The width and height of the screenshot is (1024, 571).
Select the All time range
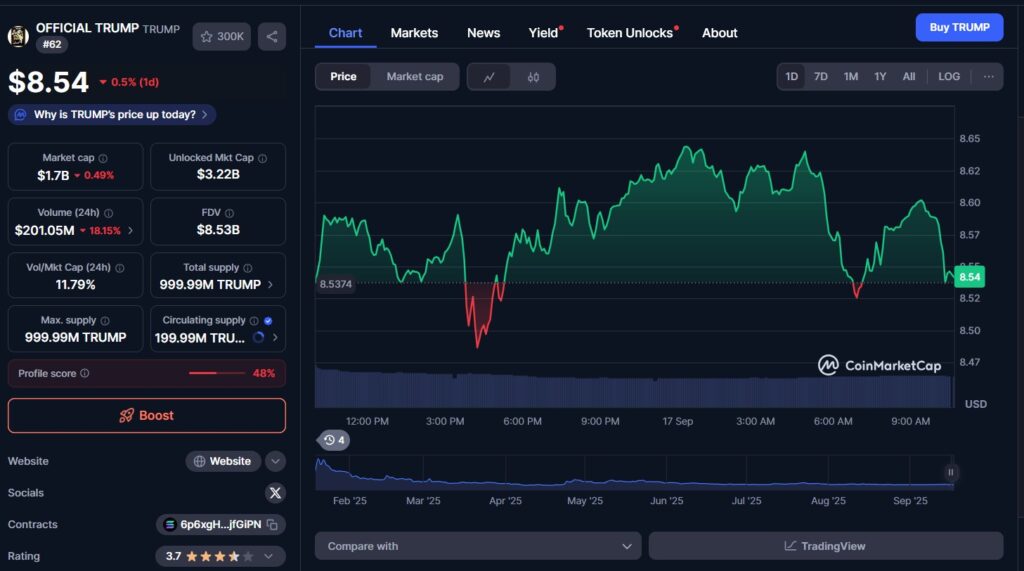coord(908,76)
